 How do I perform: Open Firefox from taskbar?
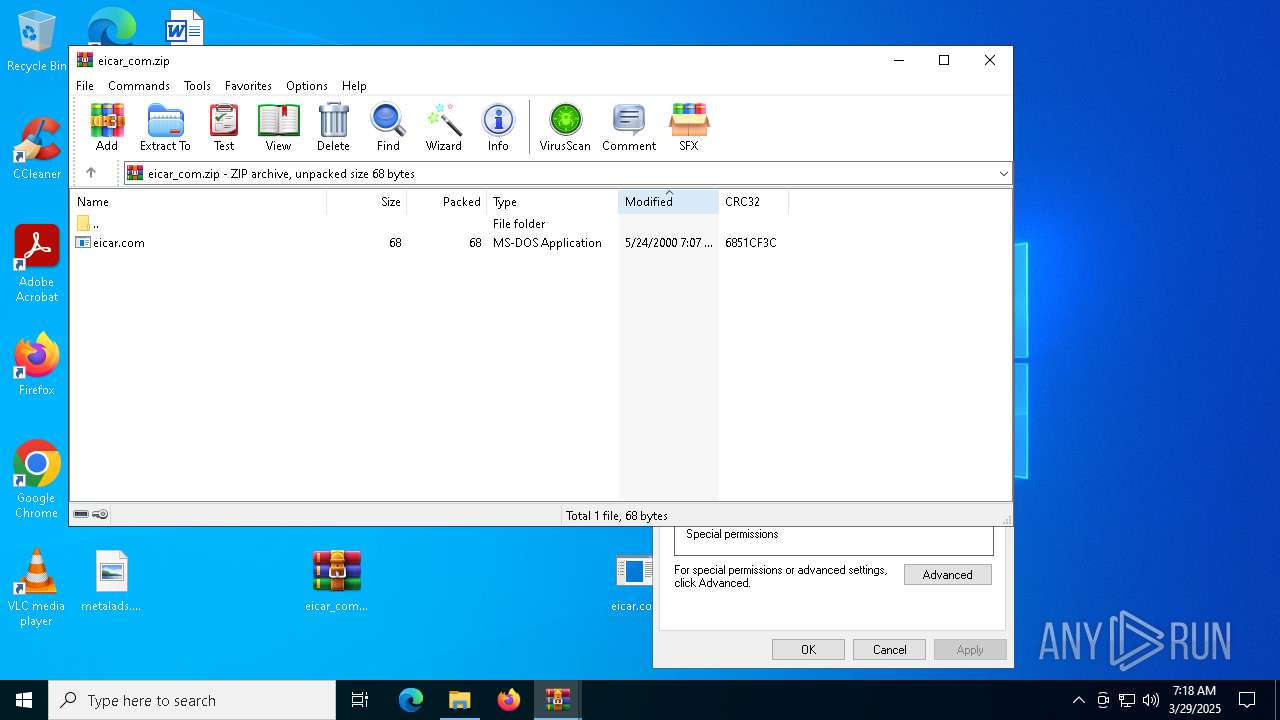tap(508, 700)
